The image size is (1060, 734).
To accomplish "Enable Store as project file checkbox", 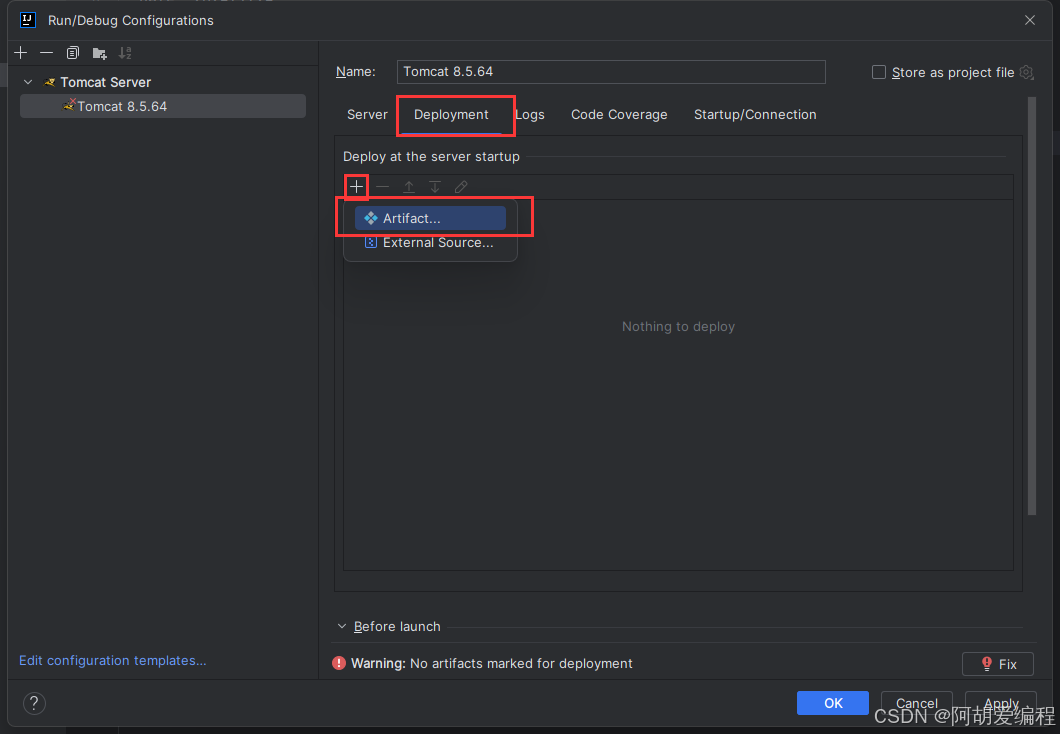I will coord(878,72).
